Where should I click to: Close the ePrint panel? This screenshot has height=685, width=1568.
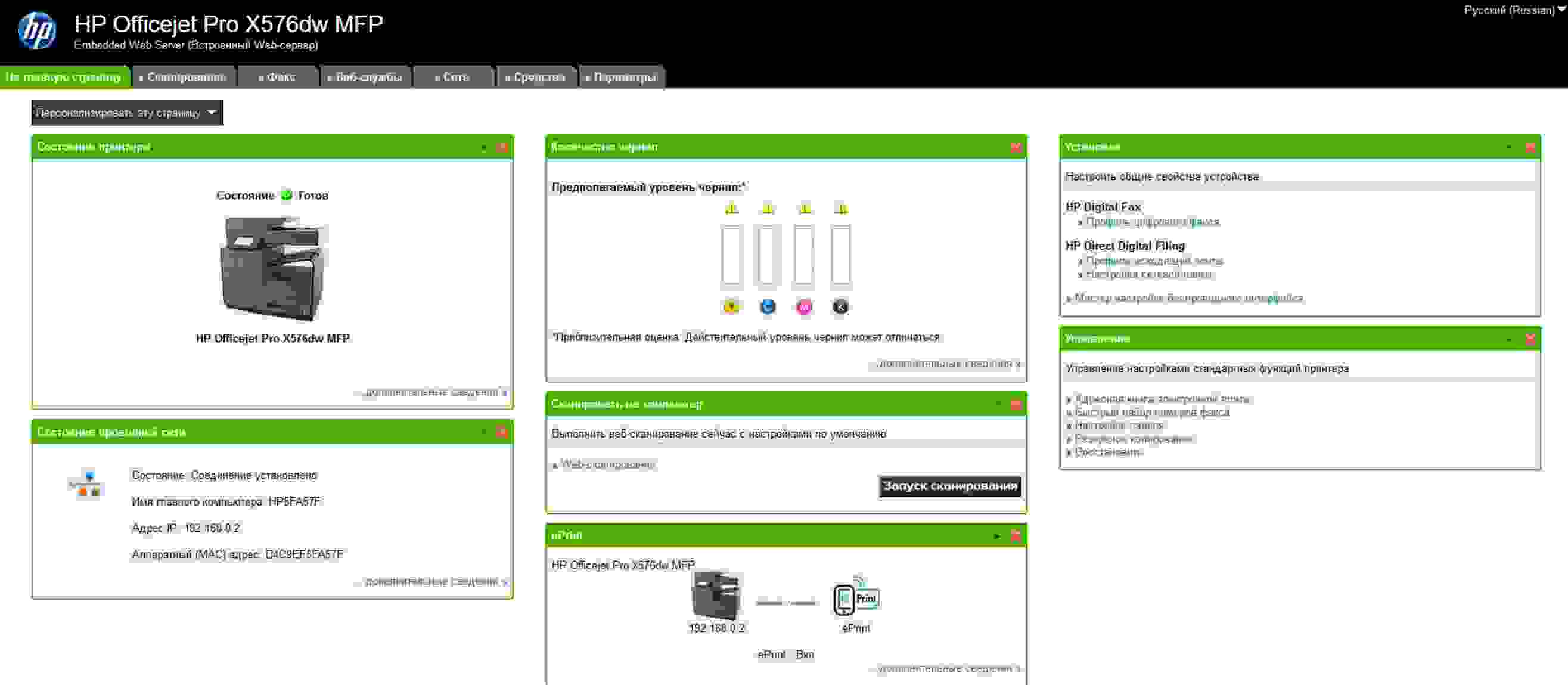tap(1016, 536)
